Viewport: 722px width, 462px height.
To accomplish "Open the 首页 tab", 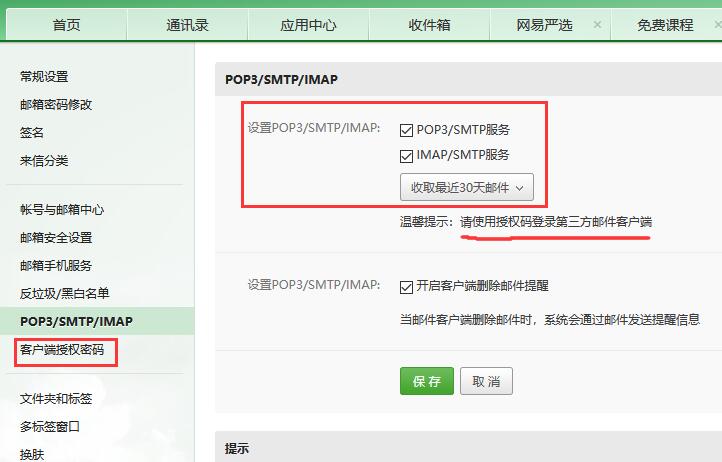I will point(66,25).
